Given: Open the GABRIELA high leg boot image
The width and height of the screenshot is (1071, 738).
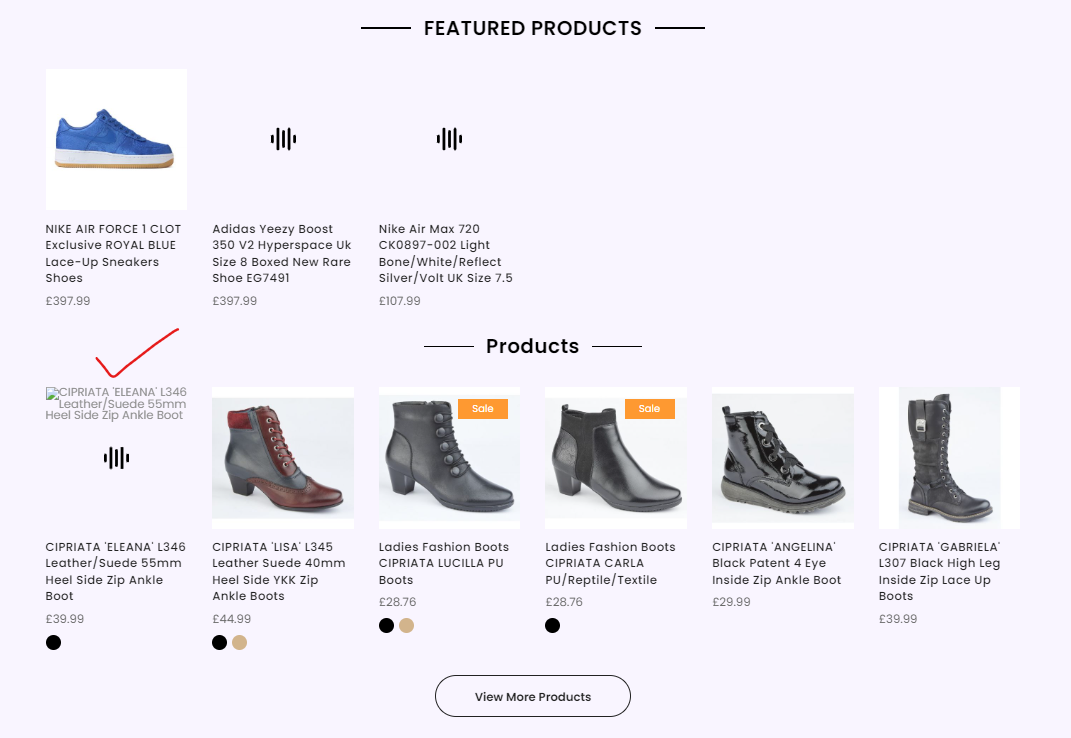Looking at the screenshot, I should tap(949, 458).
